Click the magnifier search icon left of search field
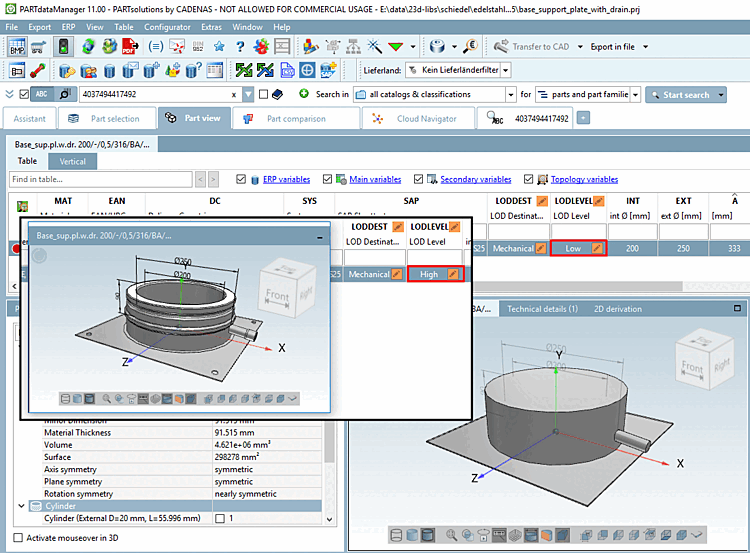This screenshot has width=750, height=553. (x=63, y=94)
